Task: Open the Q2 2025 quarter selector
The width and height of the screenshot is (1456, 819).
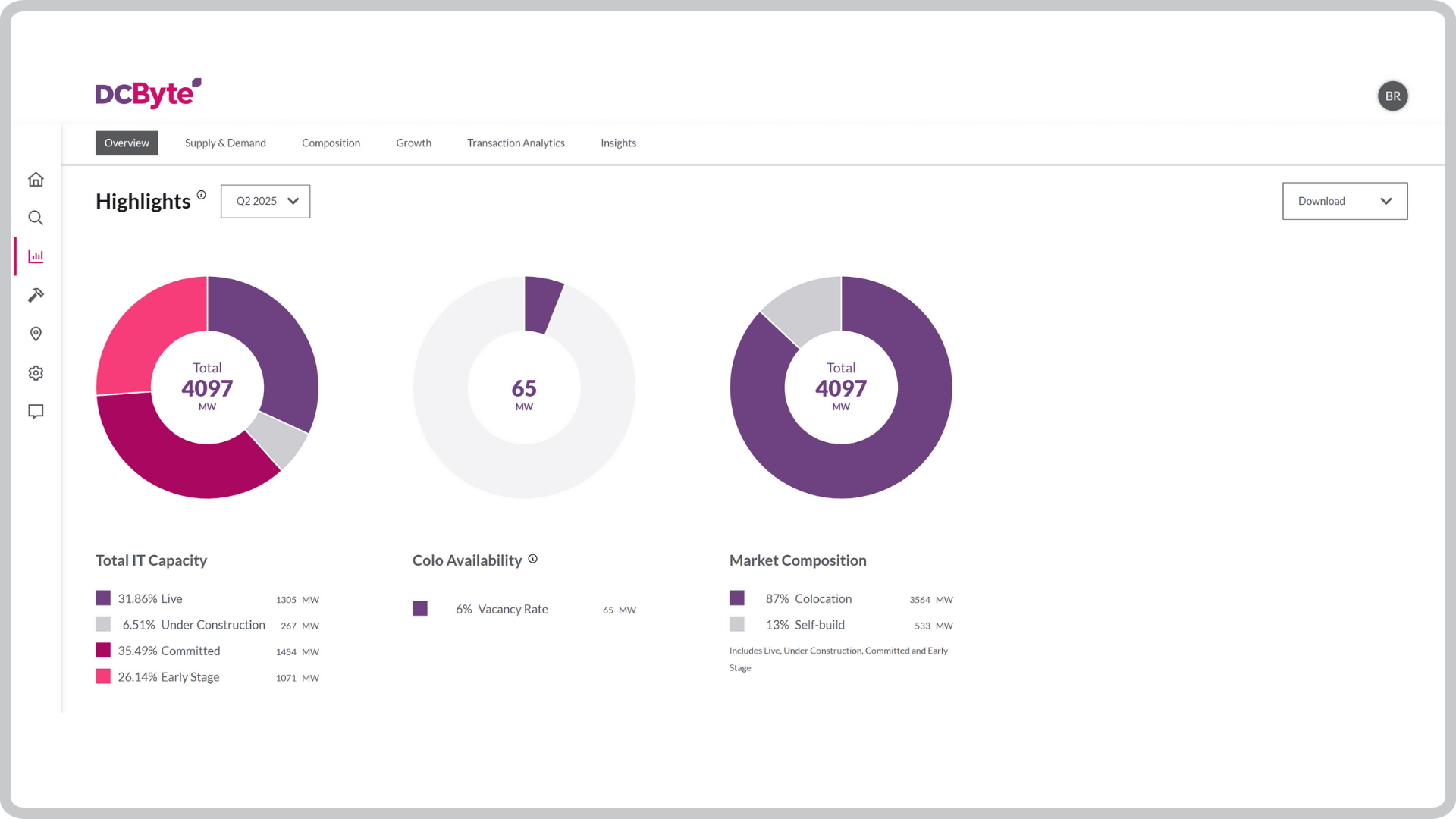Action: pyautogui.click(x=265, y=201)
